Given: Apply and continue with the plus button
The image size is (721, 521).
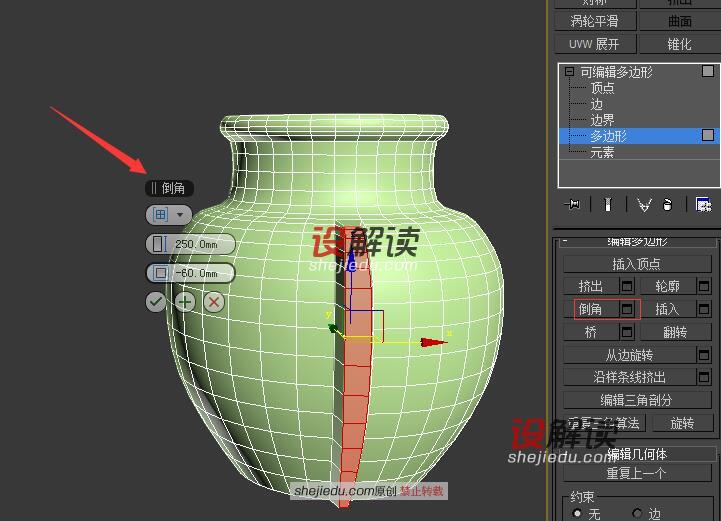Looking at the screenshot, I should coord(185,302).
